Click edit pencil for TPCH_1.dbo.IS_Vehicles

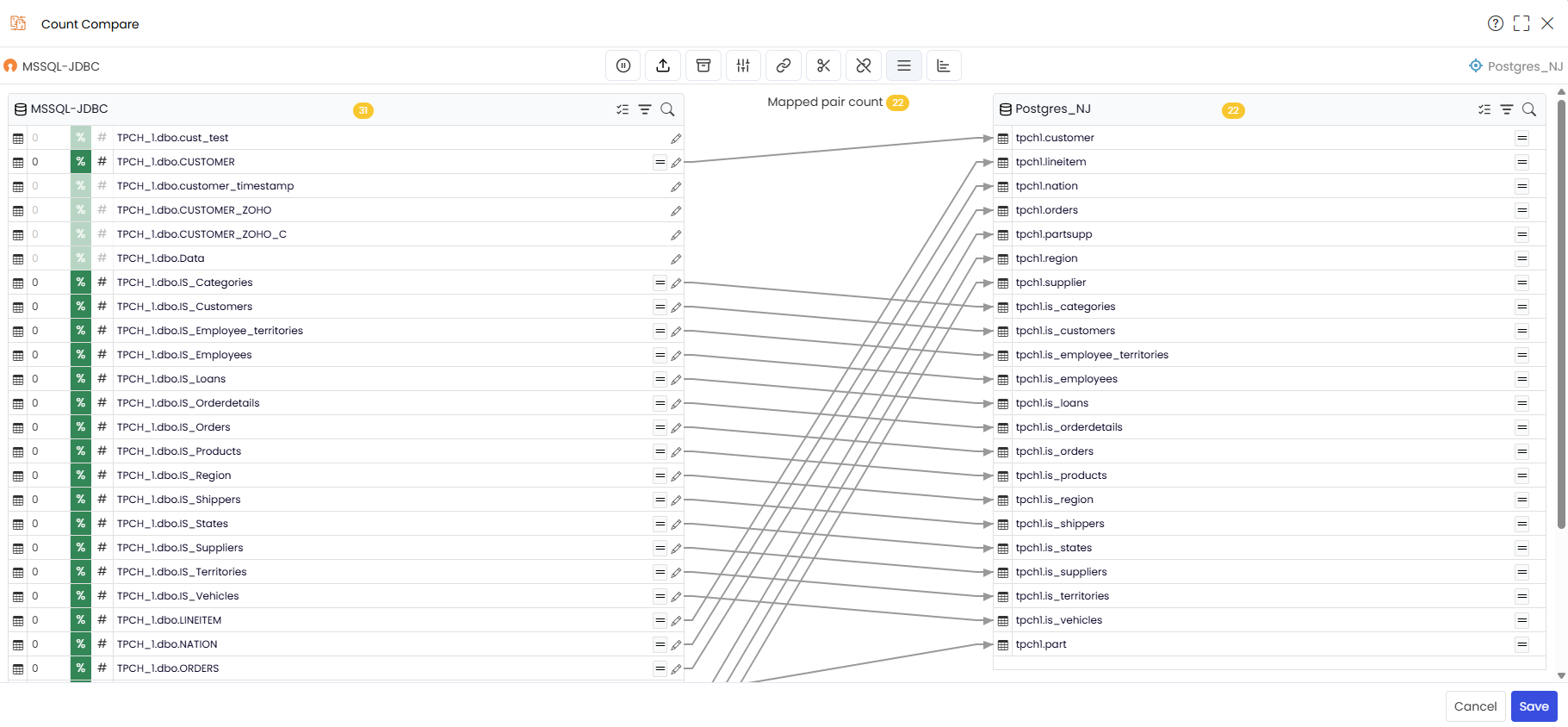tap(676, 597)
